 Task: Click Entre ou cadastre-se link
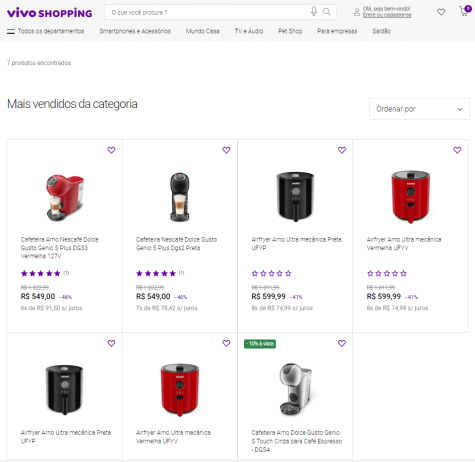[387, 15]
